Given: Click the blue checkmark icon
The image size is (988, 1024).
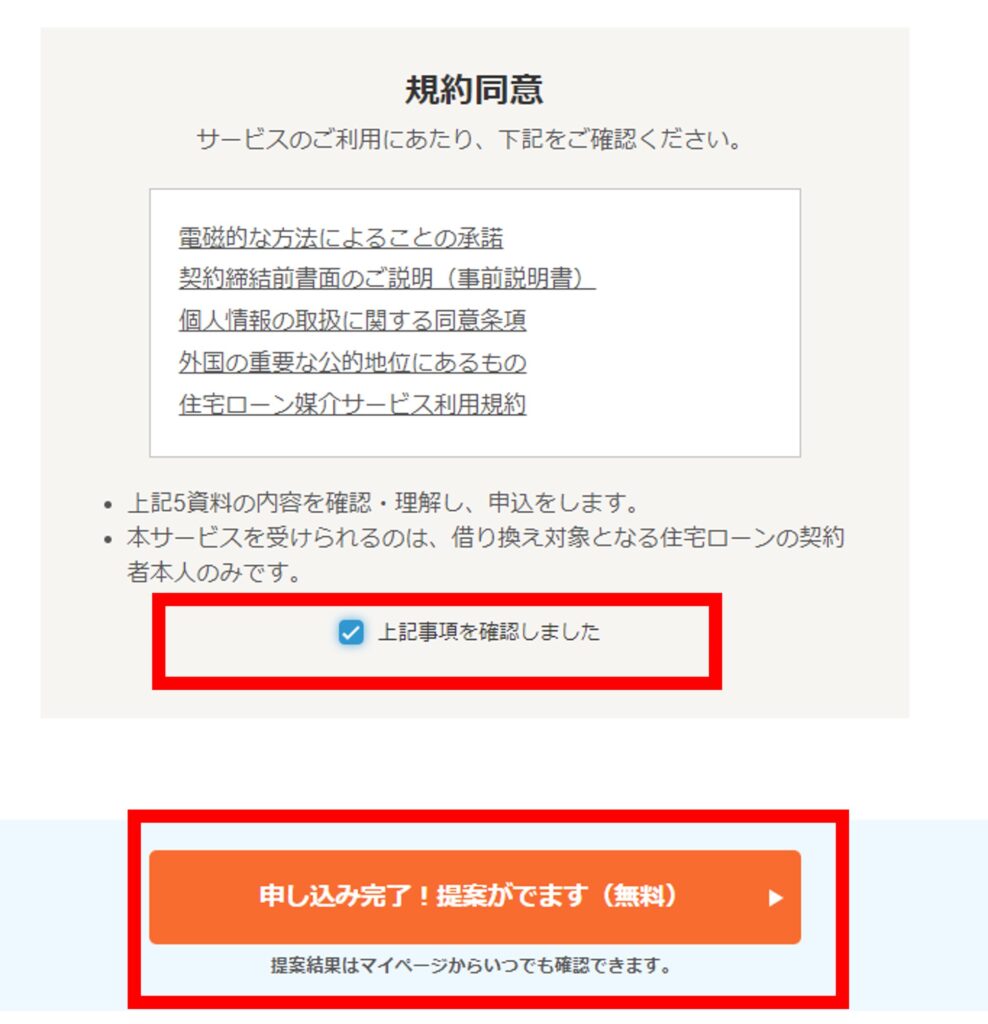Looking at the screenshot, I should tap(351, 632).
